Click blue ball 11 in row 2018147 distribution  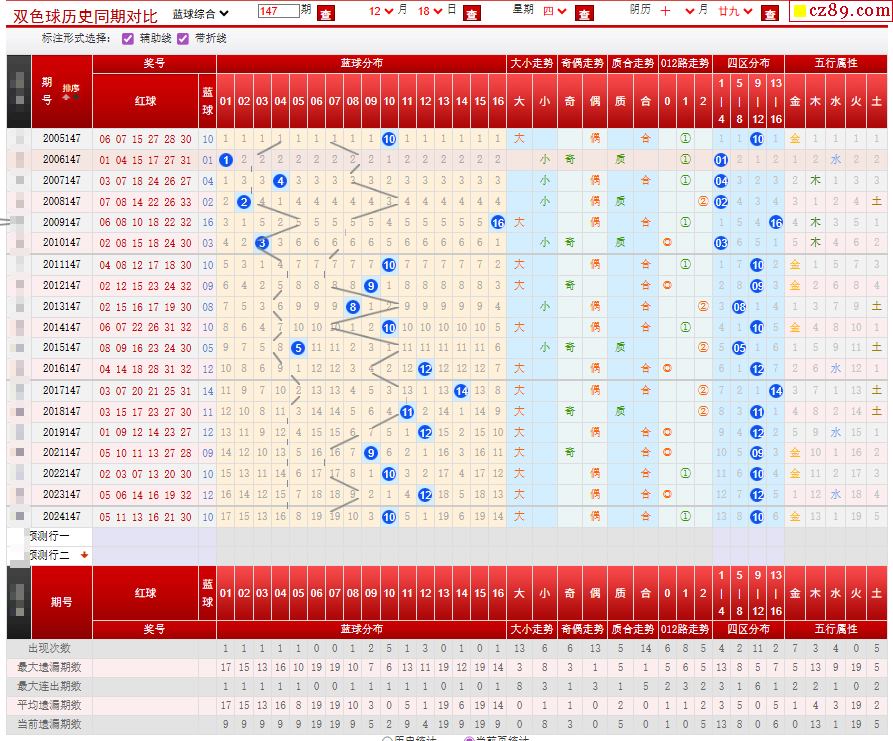coord(407,412)
